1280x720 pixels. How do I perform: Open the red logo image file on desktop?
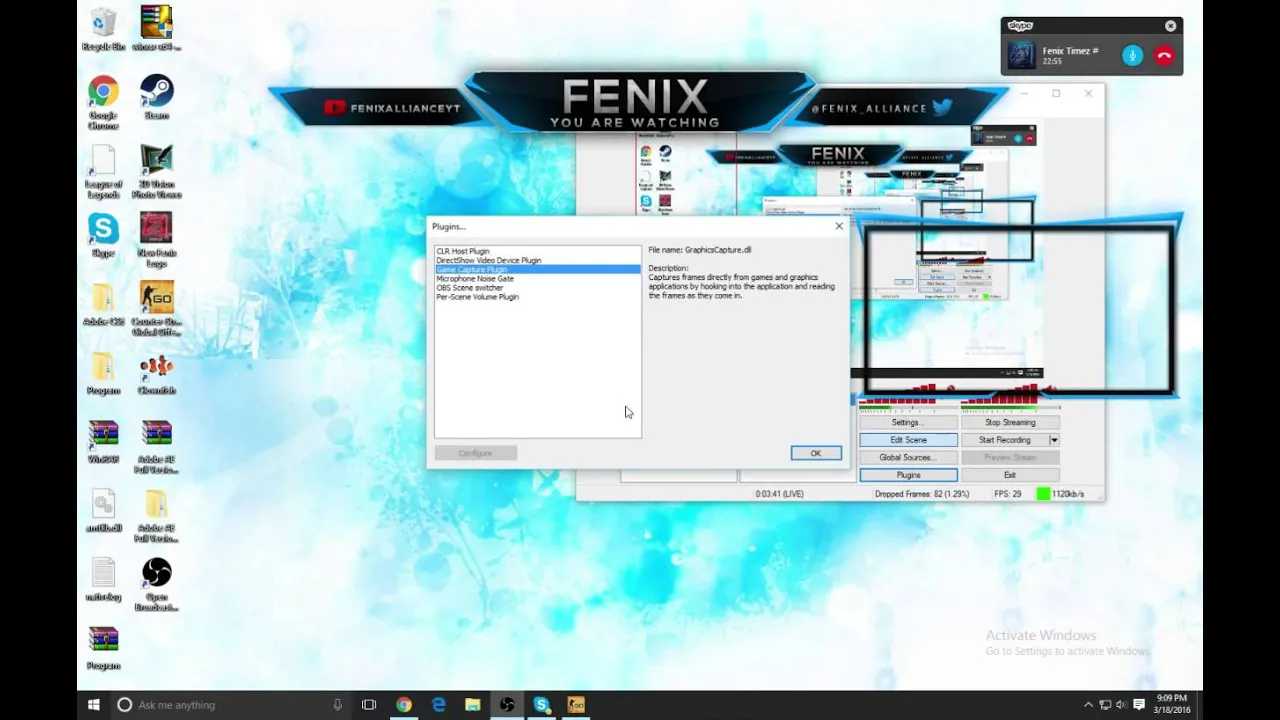(x=157, y=239)
